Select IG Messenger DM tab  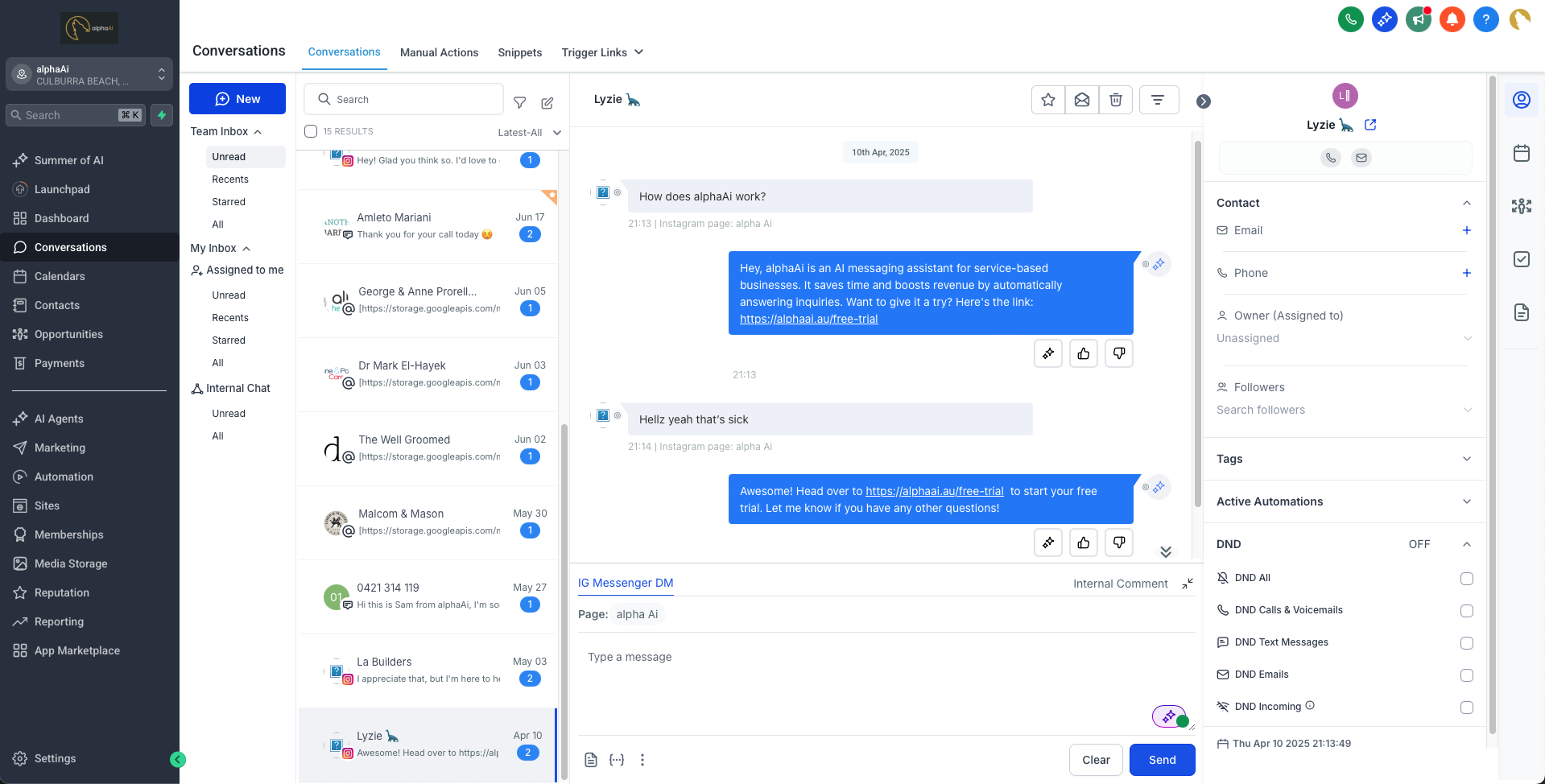tap(626, 583)
